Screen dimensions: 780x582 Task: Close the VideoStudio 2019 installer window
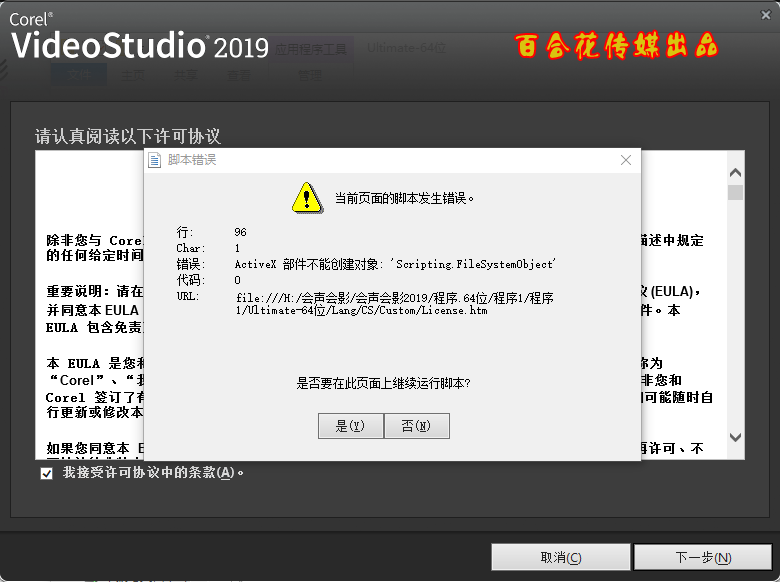[766, 15]
